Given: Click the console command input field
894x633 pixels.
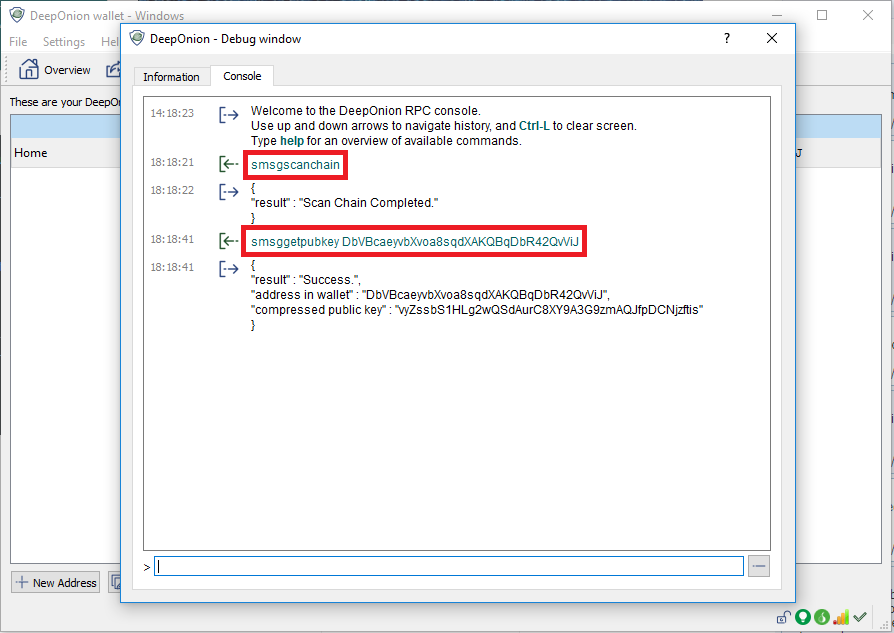Looking at the screenshot, I should (449, 566).
